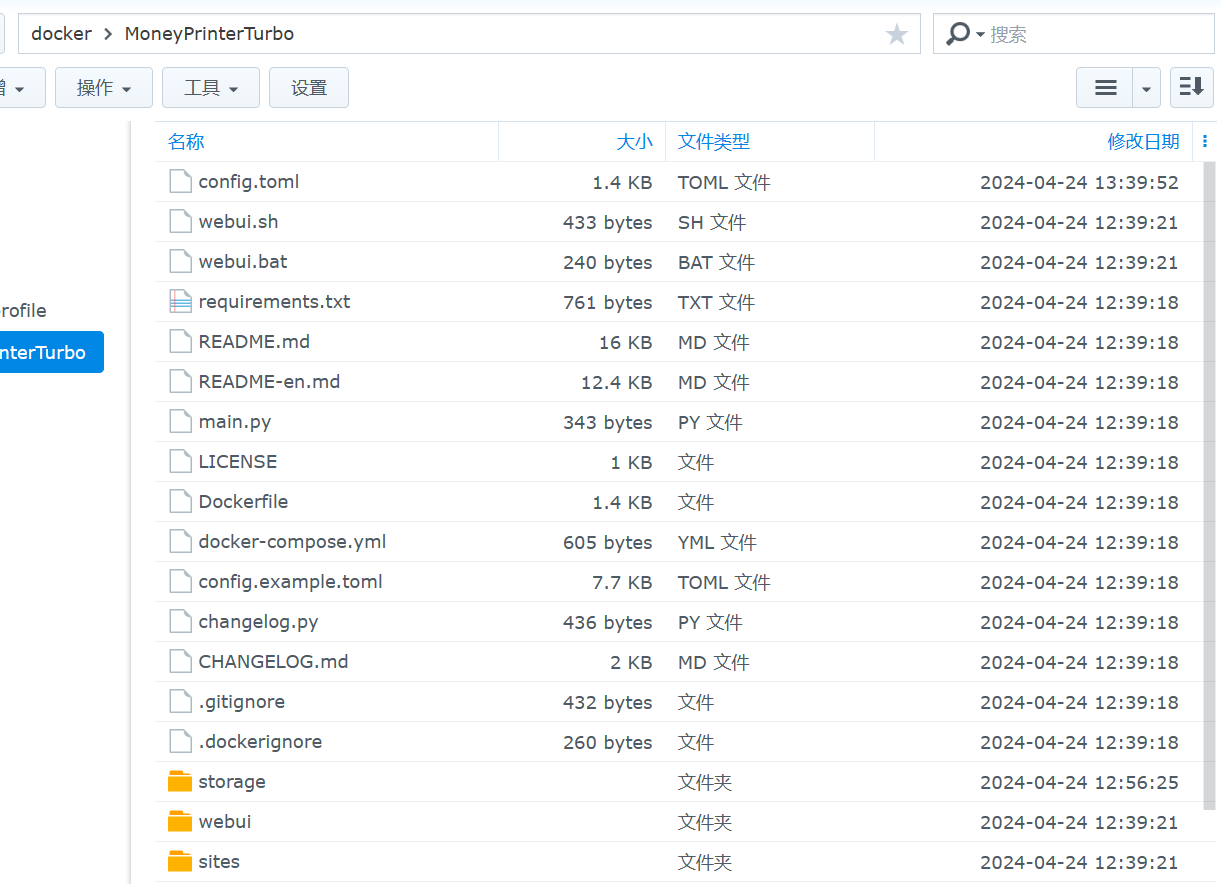Select the .gitignore file name
The image size is (1221, 884).
click(x=241, y=702)
